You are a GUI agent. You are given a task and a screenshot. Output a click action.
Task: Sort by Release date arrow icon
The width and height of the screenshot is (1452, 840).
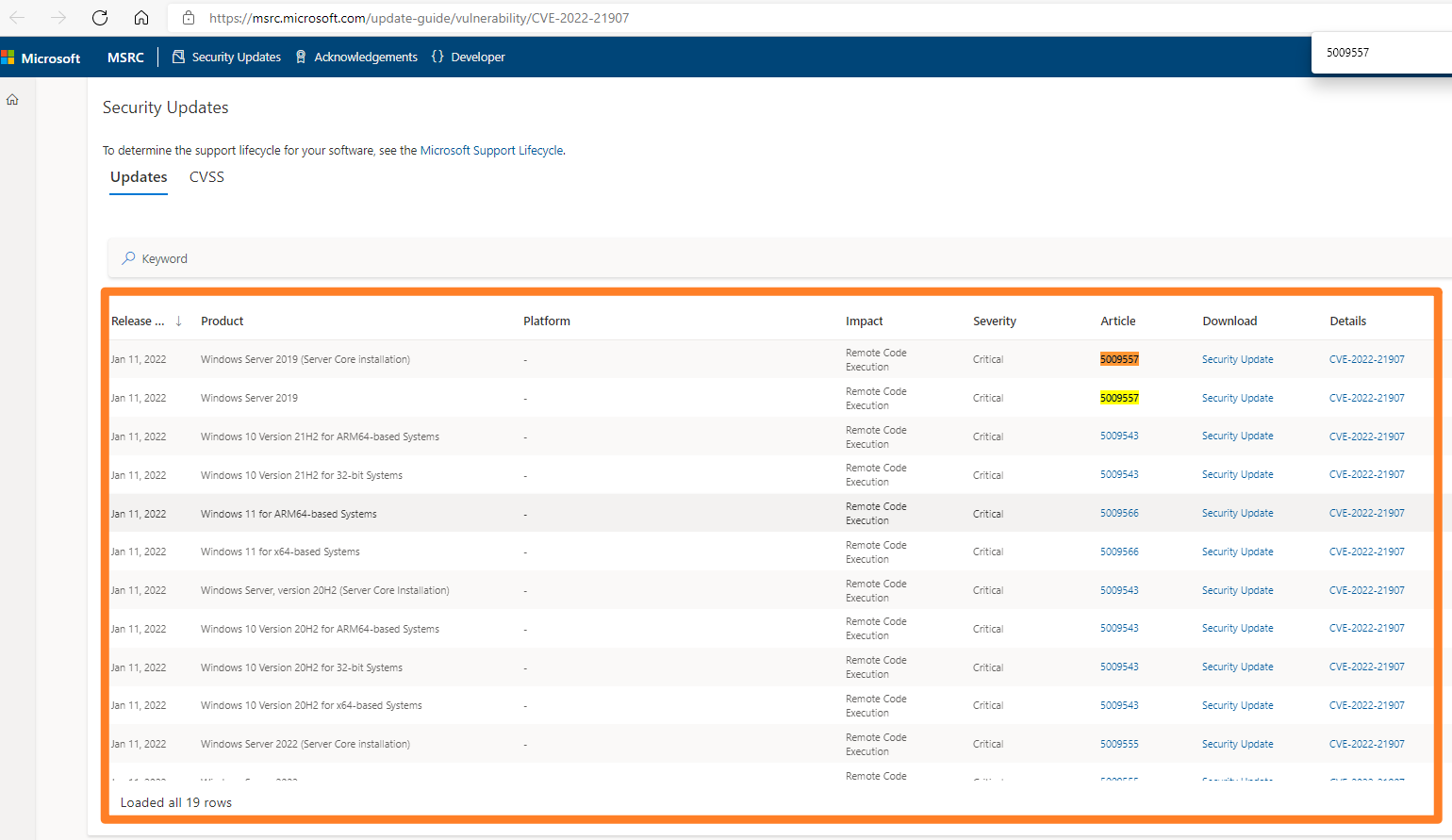click(178, 321)
